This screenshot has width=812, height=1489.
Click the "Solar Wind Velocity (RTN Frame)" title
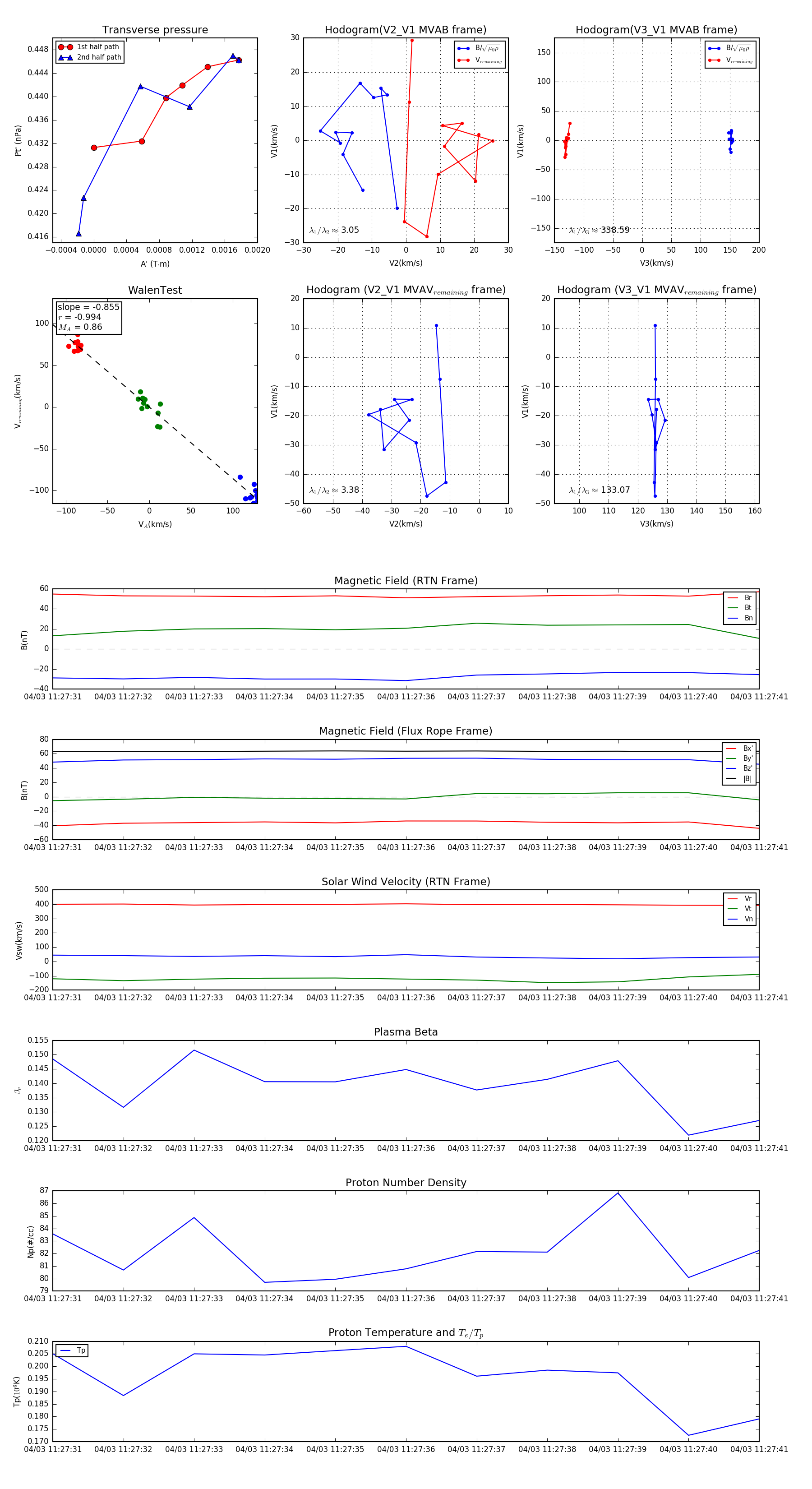point(406,882)
